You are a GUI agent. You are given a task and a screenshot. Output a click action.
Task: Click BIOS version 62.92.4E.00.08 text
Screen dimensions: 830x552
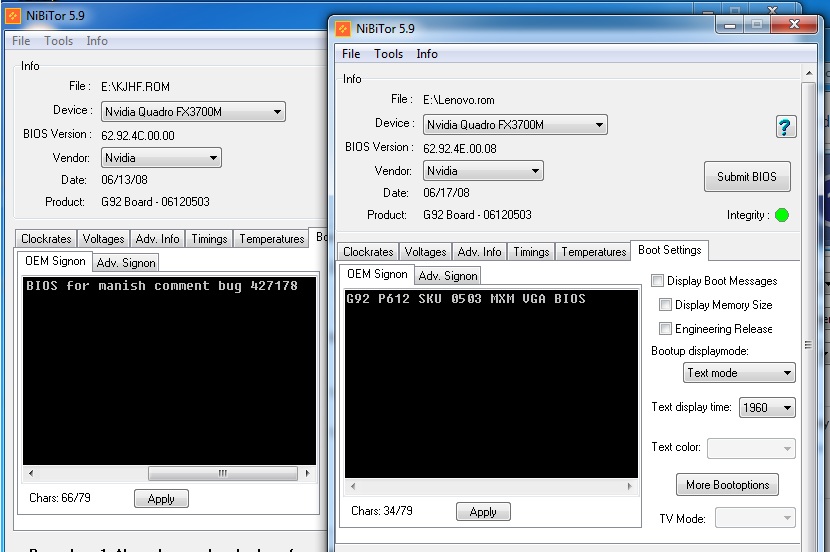(459, 149)
